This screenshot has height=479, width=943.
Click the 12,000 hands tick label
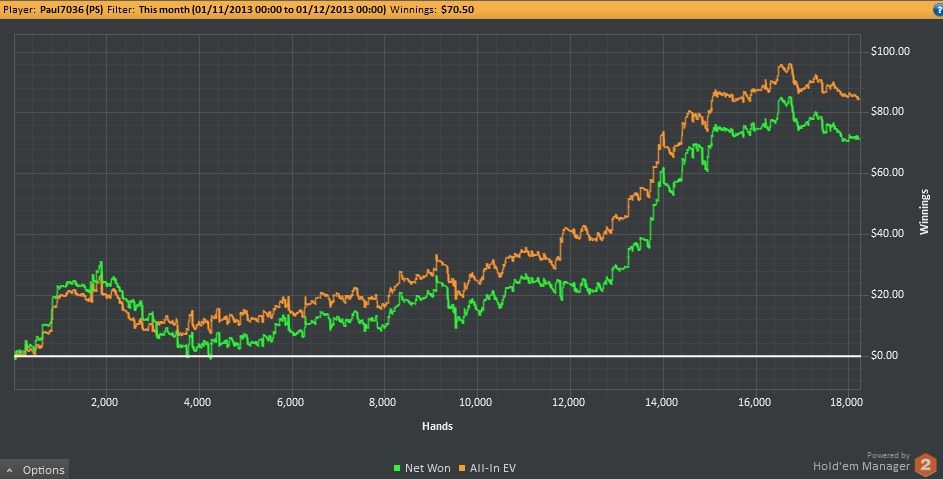[x=569, y=402]
